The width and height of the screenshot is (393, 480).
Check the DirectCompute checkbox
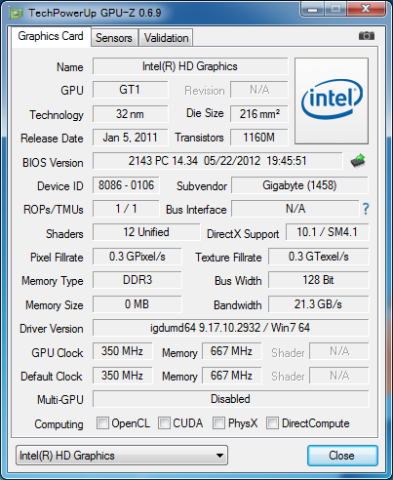click(x=272, y=423)
